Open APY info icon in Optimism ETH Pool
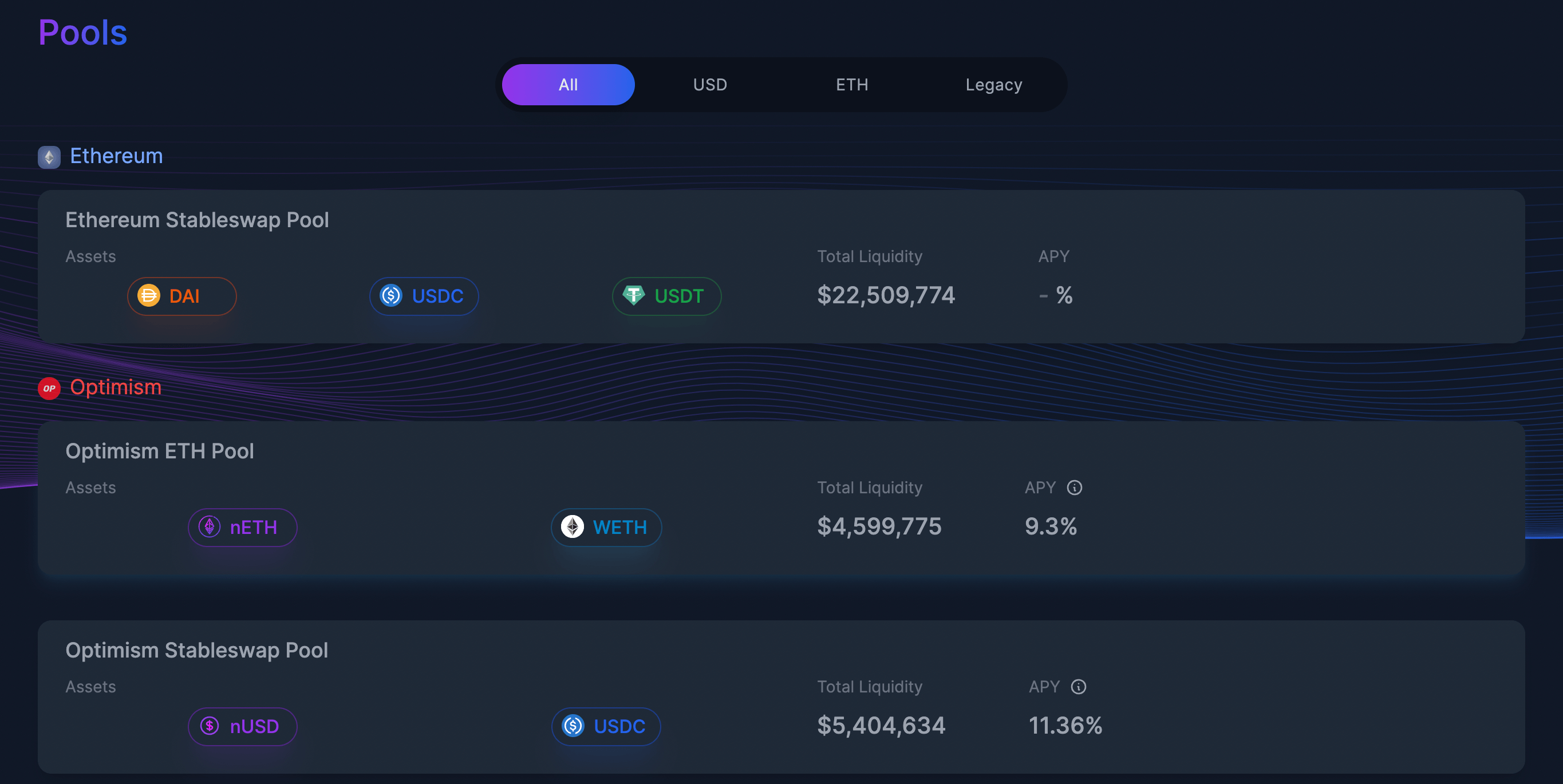Viewport: 1563px width, 784px height. coord(1075,488)
